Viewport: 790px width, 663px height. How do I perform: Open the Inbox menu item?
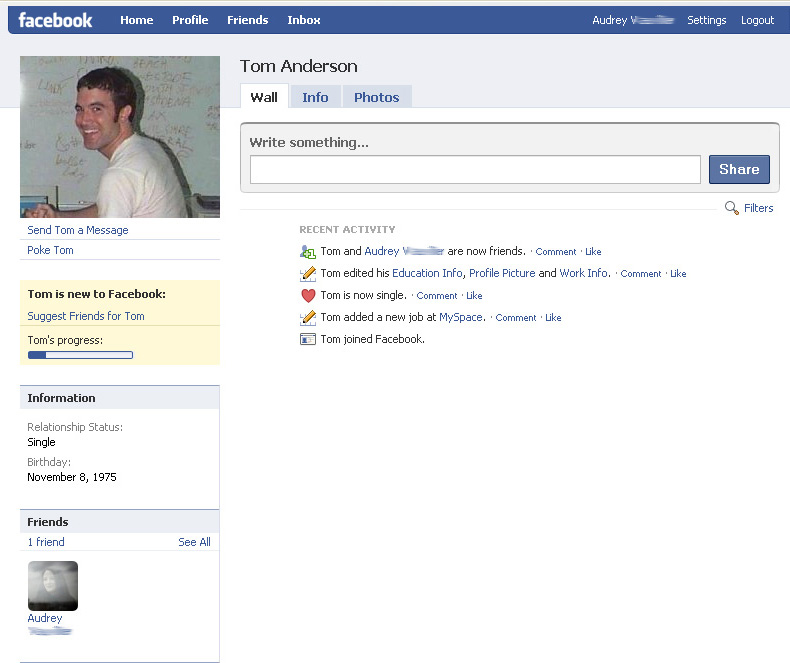point(304,20)
